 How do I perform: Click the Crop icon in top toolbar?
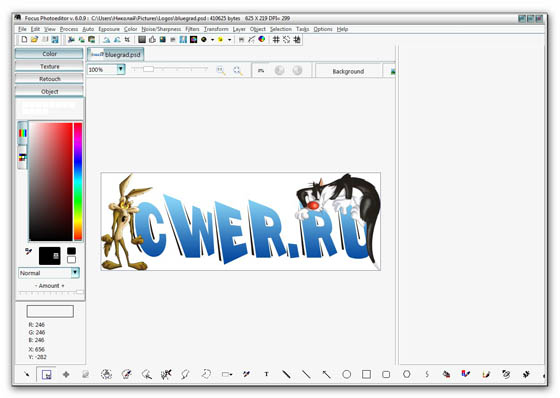pyautogui.click(x=127, y=39)
